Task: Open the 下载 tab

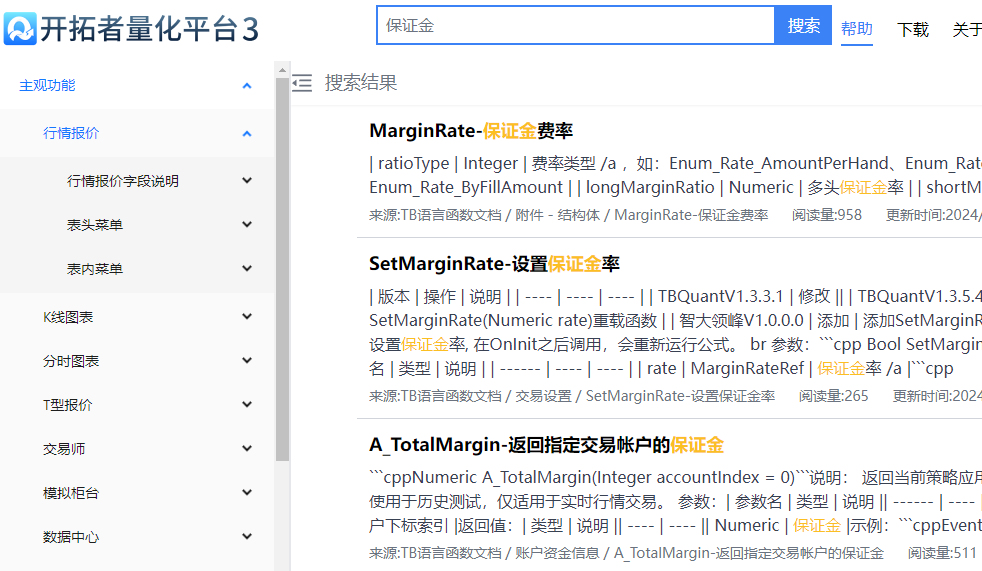Action: point(912,29)
